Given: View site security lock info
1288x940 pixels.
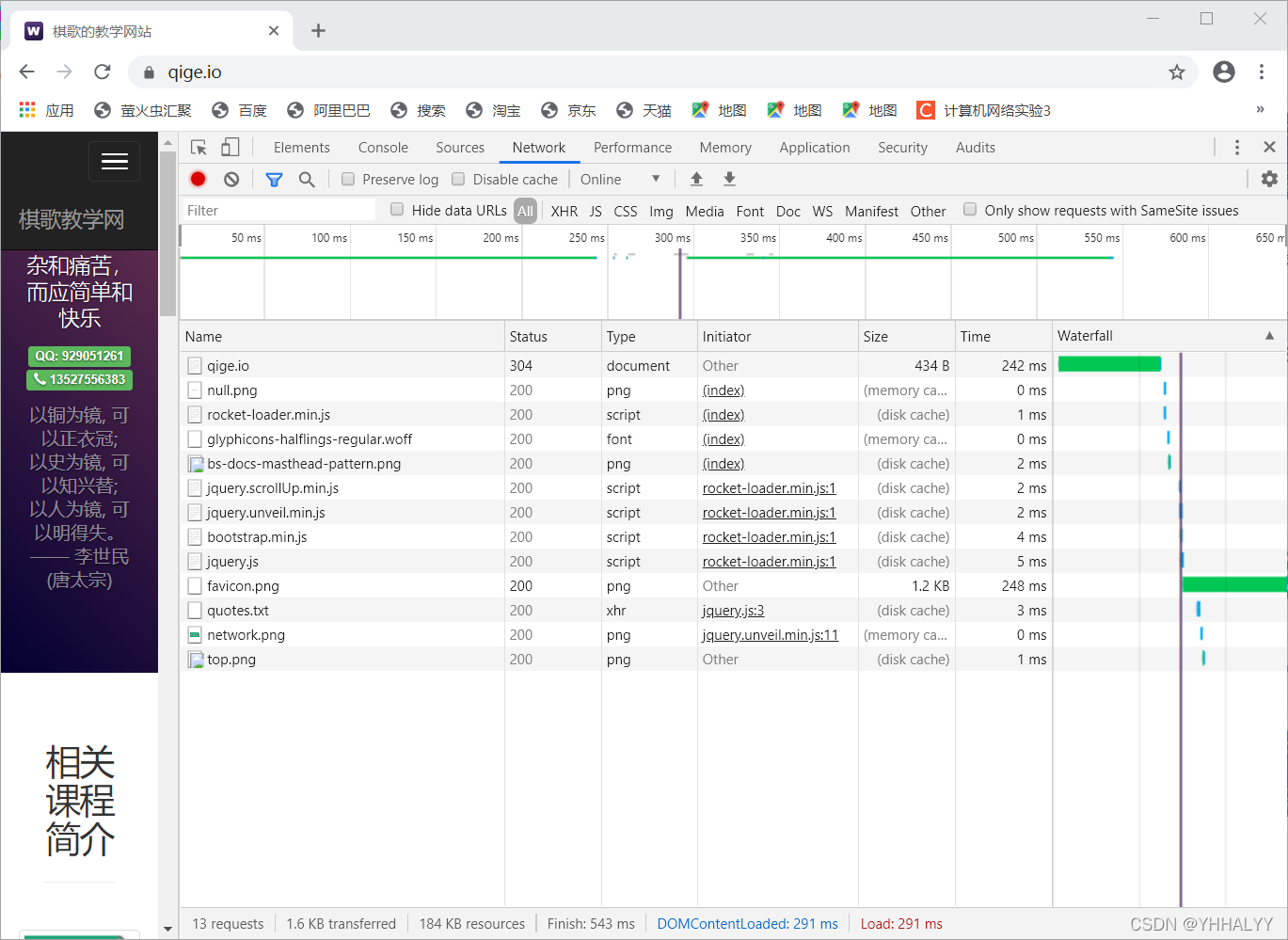Looking at the screenshot, I should [x=149, y=72].
